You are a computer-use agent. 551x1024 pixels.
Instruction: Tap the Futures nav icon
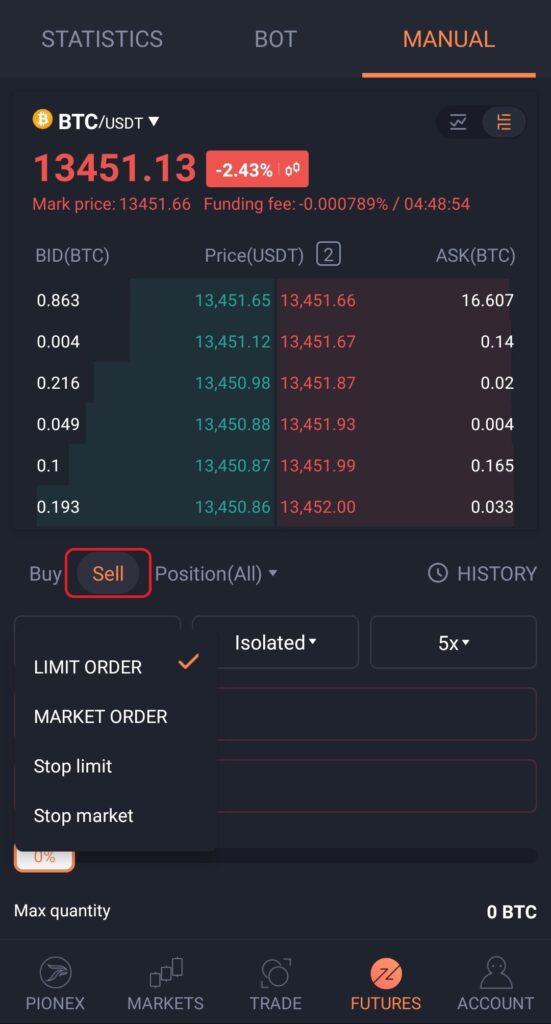pos(385,974)
